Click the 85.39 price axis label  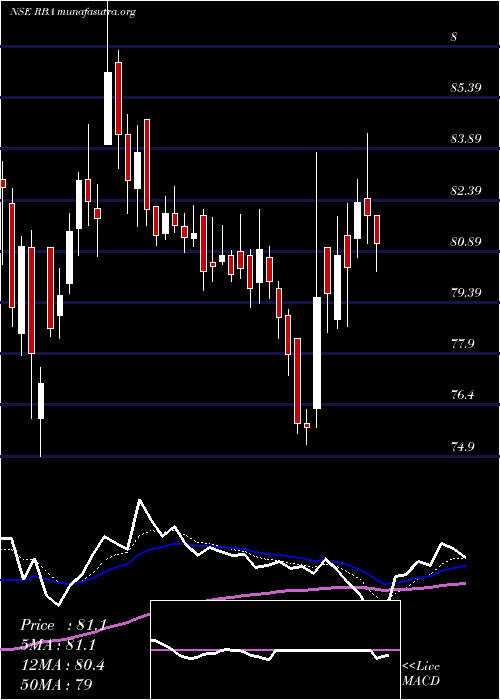point(466,88)
